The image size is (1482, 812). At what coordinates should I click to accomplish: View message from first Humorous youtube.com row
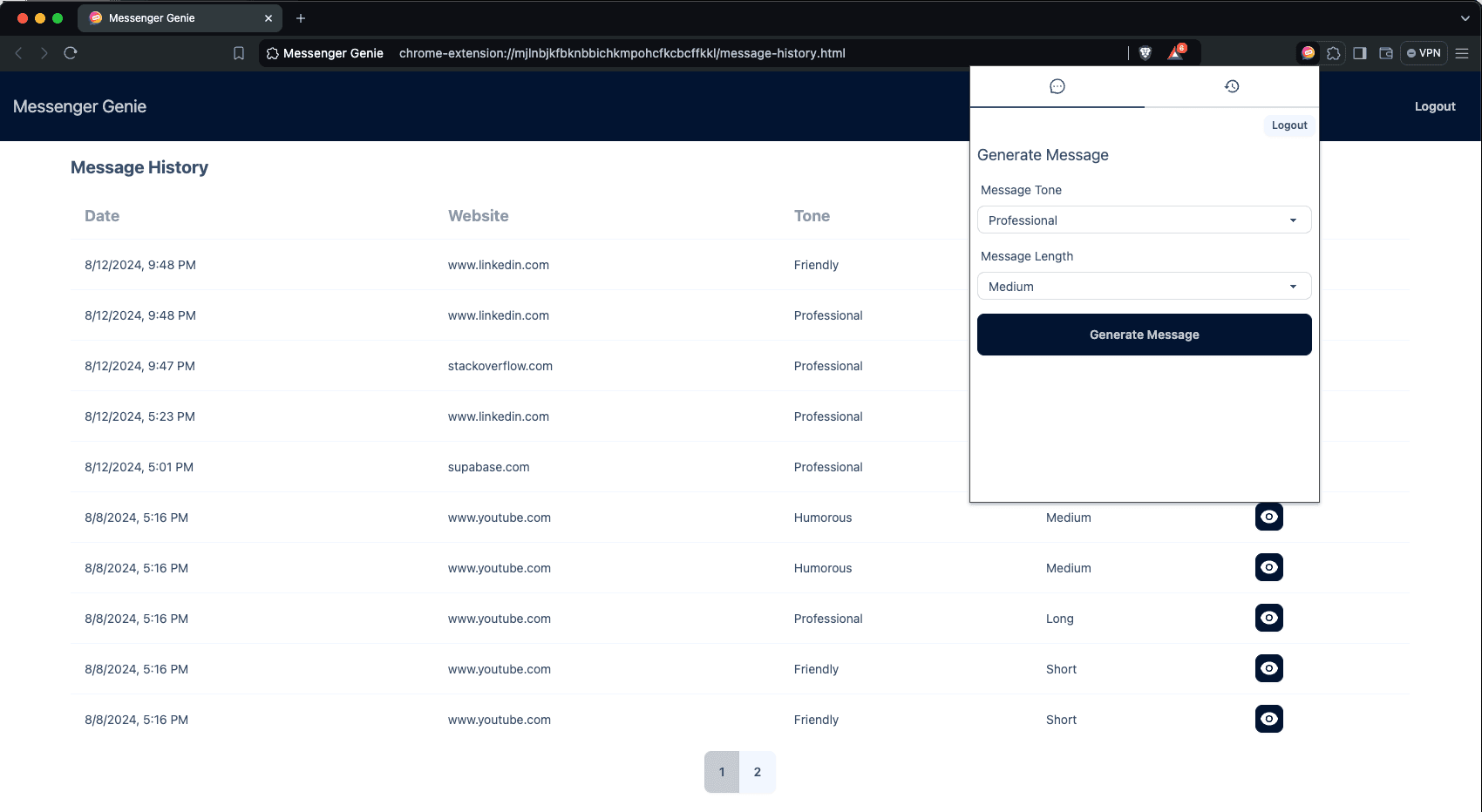pos(1269,517)
